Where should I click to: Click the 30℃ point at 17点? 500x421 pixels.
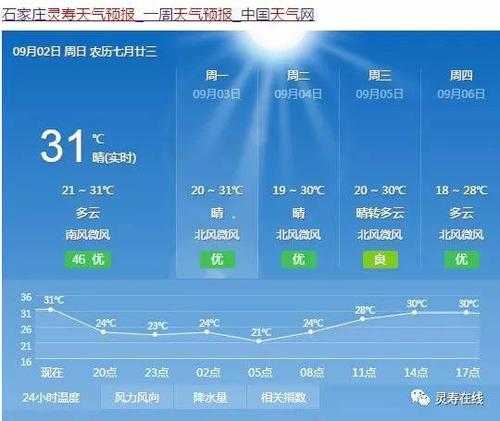point(466,313)
